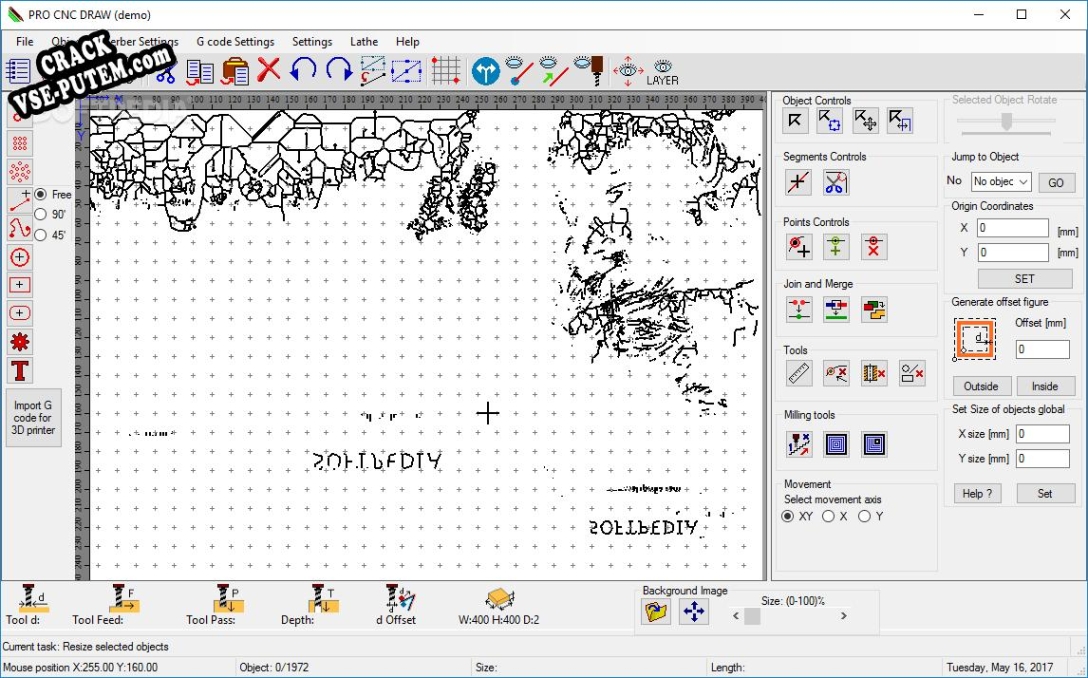Click the Outside offset button
This screenshot has height=678, width=1088.
pos(981,386)
